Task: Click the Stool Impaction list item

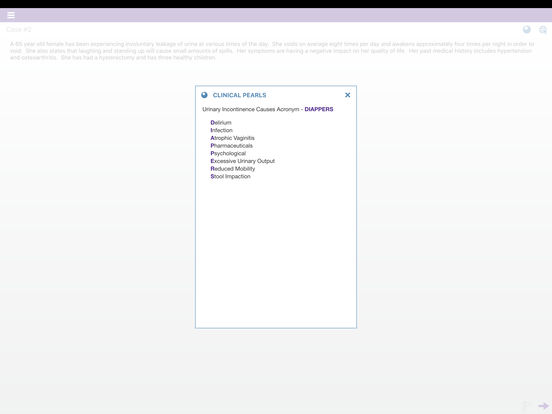Action: [x=230, y=176]
